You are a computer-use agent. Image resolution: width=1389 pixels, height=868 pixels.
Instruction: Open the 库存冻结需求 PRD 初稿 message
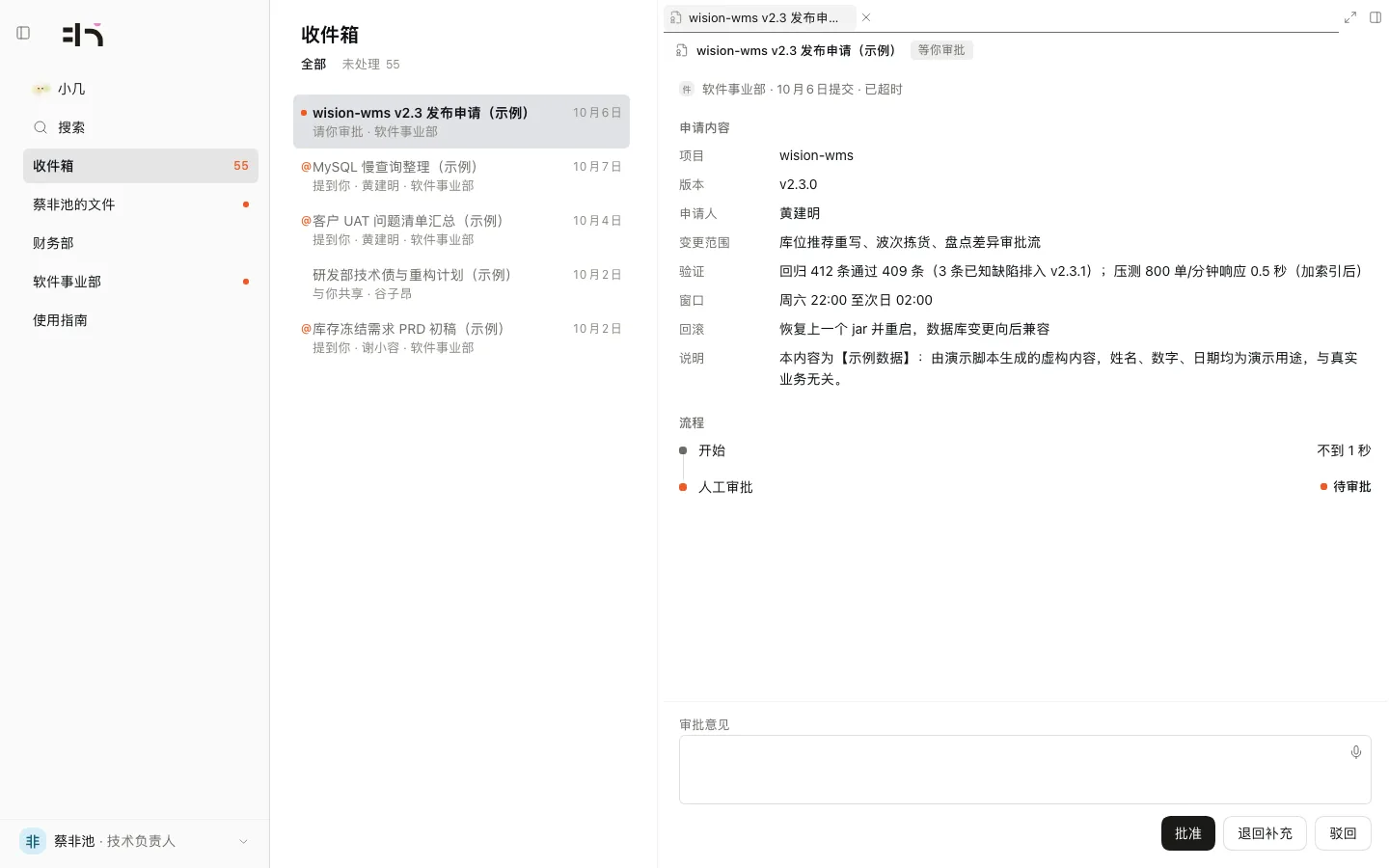pyautogui.click(x=461, y=338)
